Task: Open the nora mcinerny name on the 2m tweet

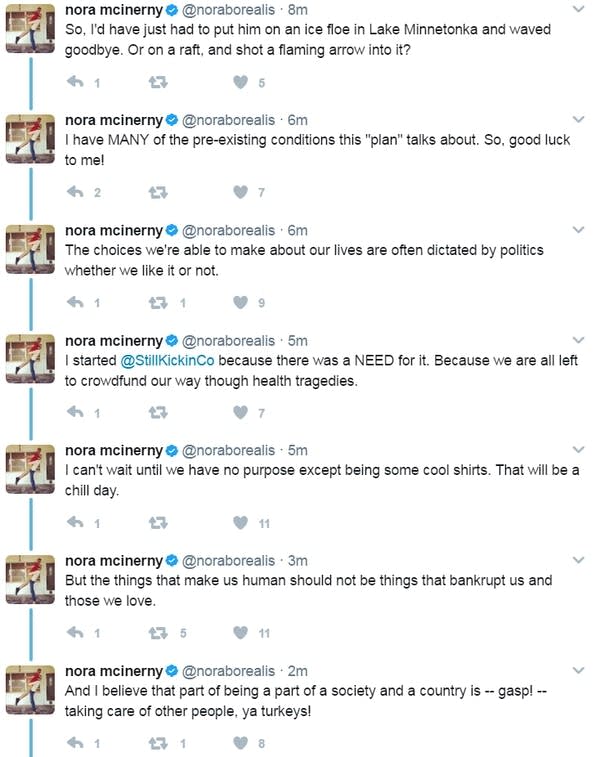Action: tap(114, 671)
